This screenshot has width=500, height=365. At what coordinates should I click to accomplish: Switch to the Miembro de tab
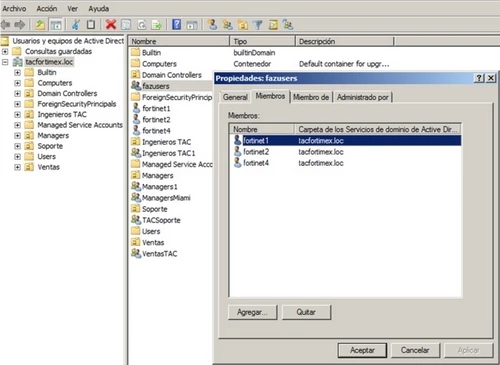point(311,97)
